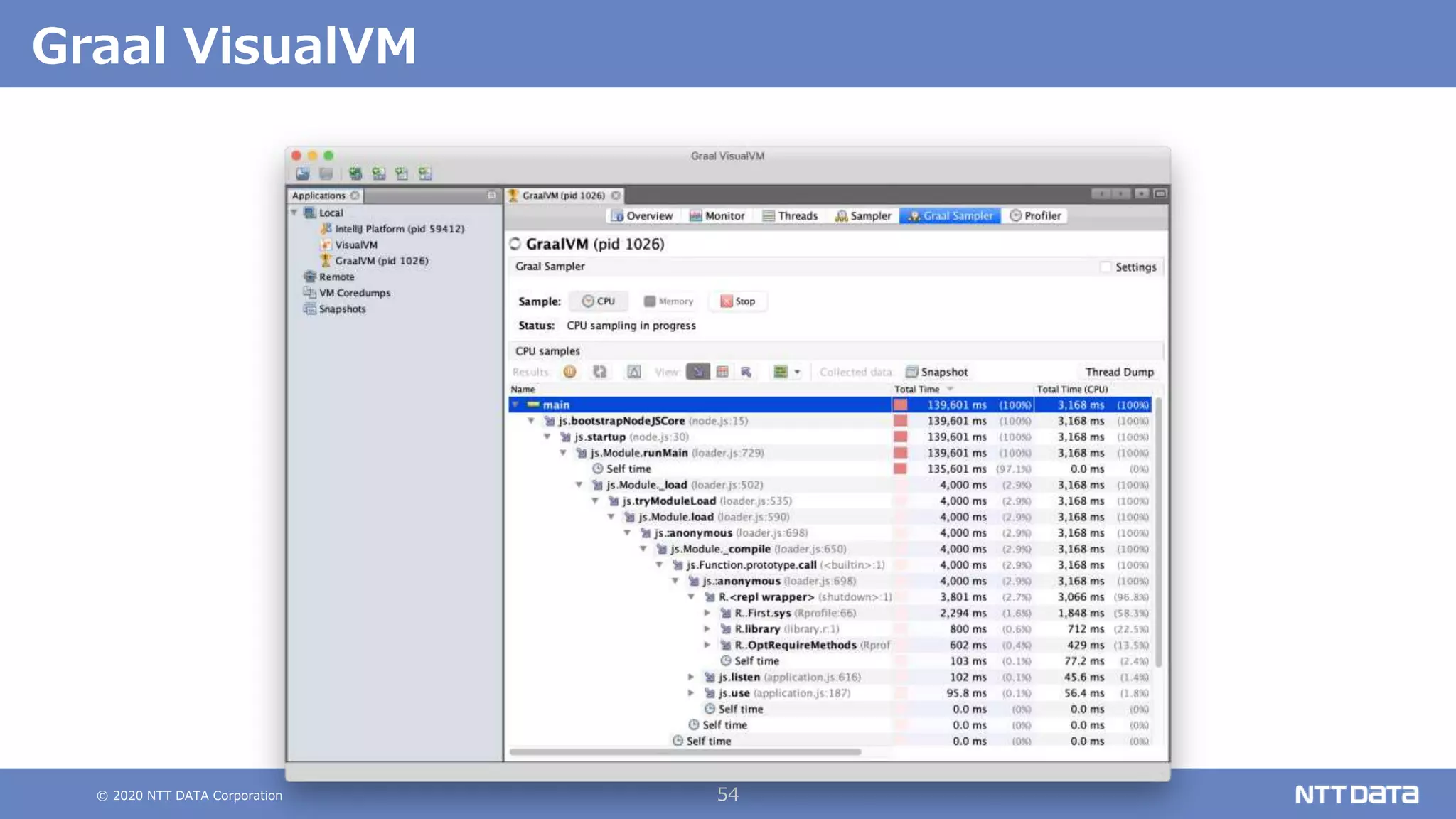The image size is (1456, 819).
Task: Expand the R..First.sys node
Action: coord(707,613)
